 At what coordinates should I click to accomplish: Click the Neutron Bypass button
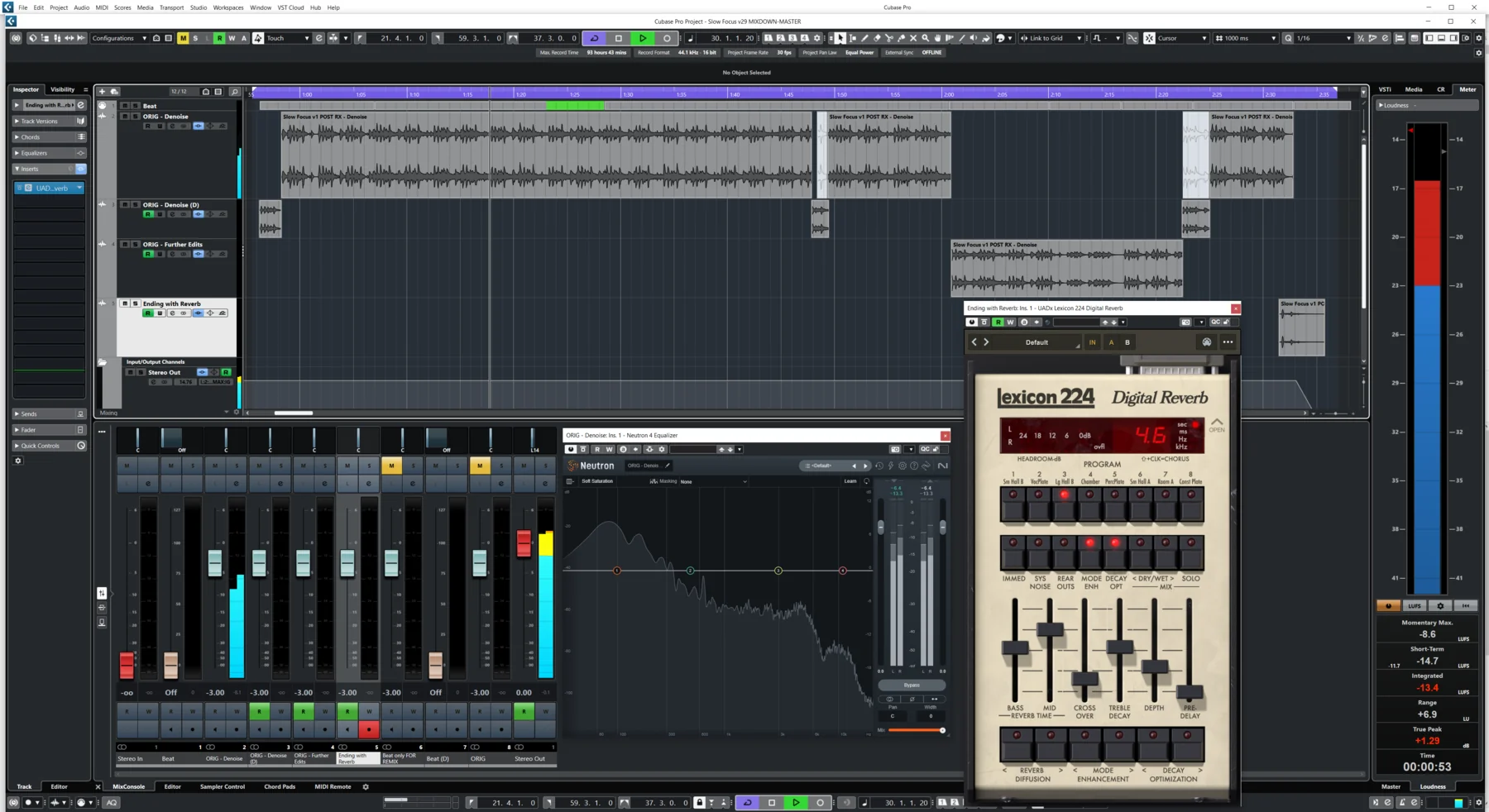coord(911,685)
